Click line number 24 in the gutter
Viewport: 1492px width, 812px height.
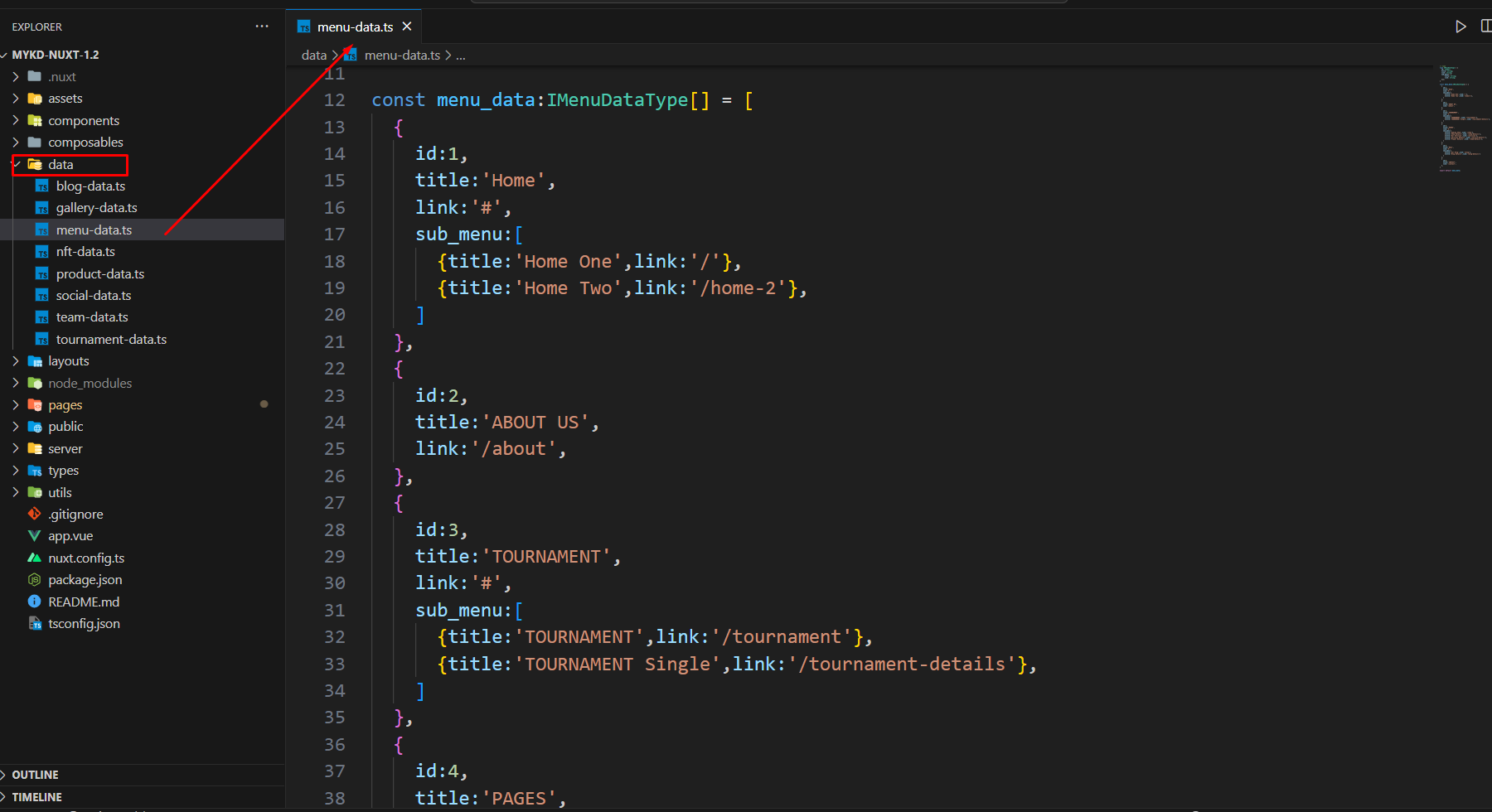point(334,423)
